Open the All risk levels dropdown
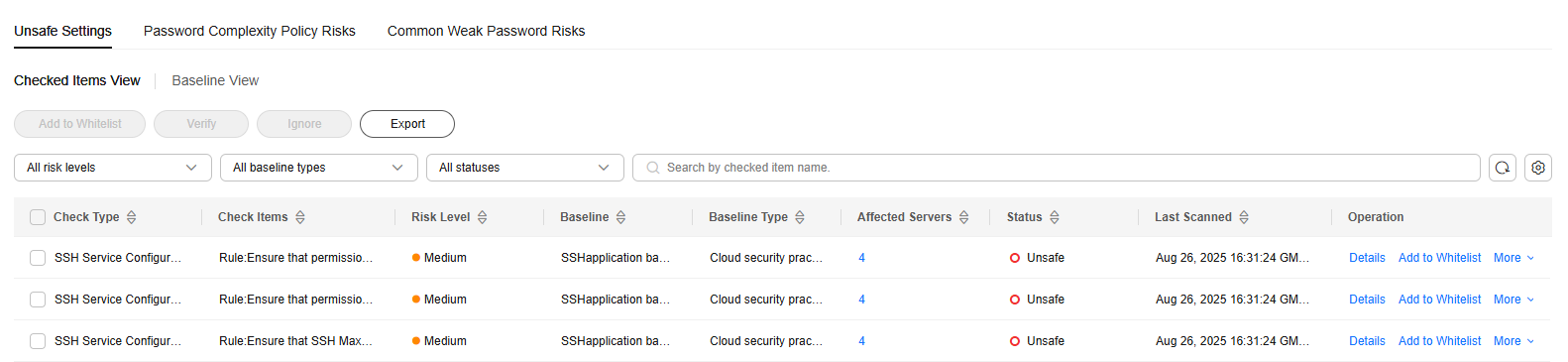Screen dimensions: 1568x362 [x=113, y=168]
